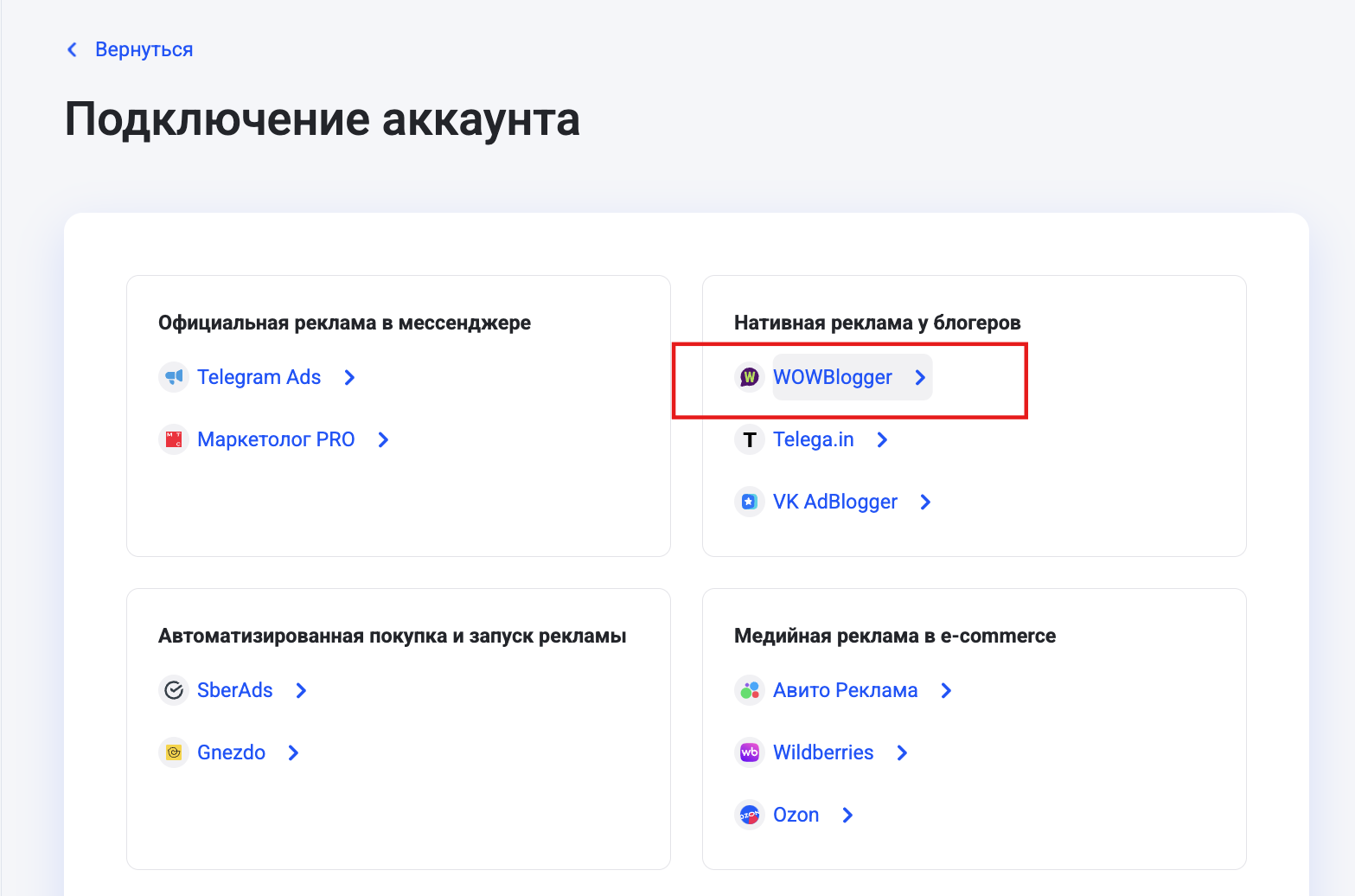Viewport: 1355px width, 896px height.
Task: Go back via Вернуться link
Action: click(x=144, y=50)
